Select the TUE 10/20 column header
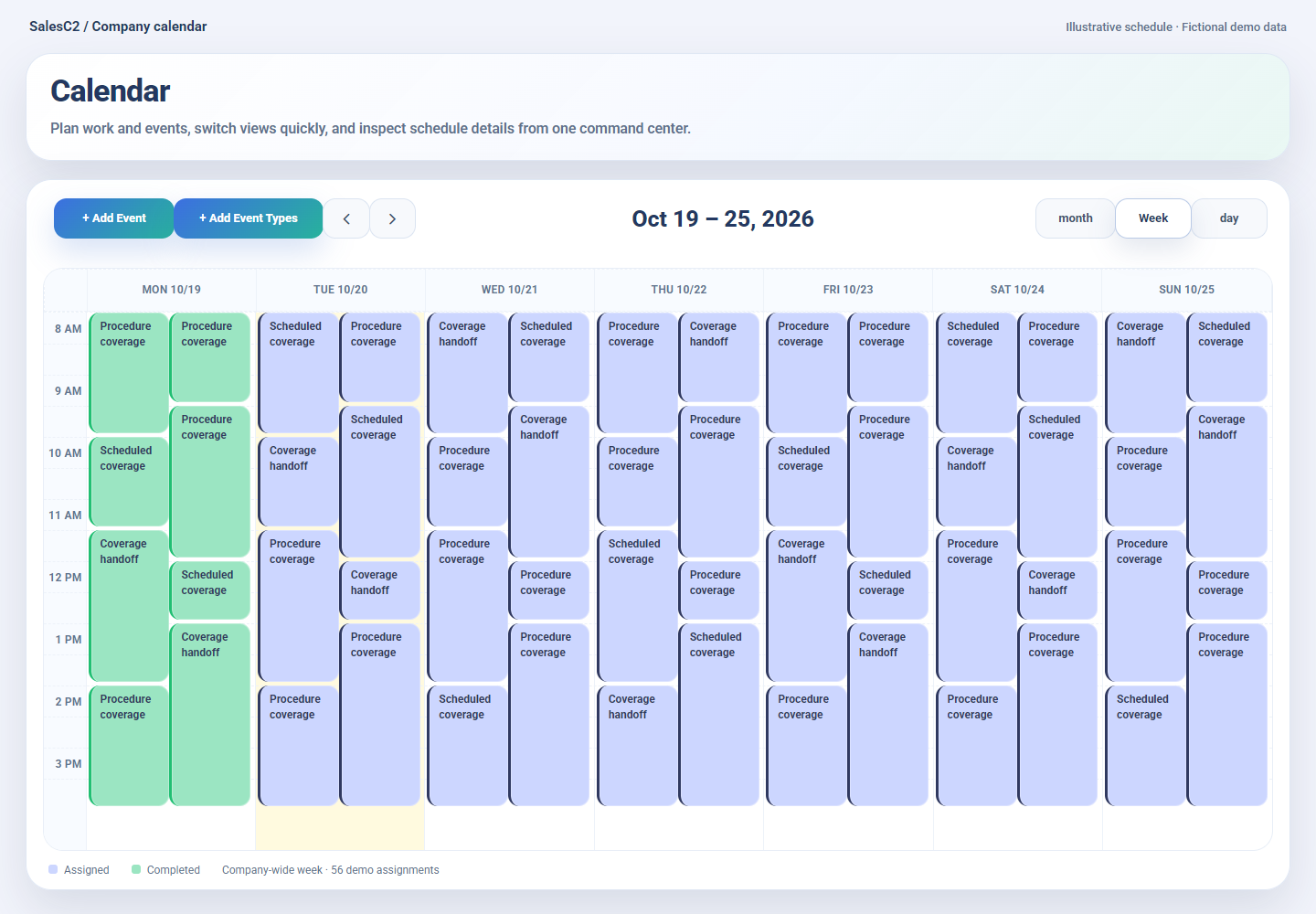The height and width of the screenshot is (914, 1316). tap(341, 290)
